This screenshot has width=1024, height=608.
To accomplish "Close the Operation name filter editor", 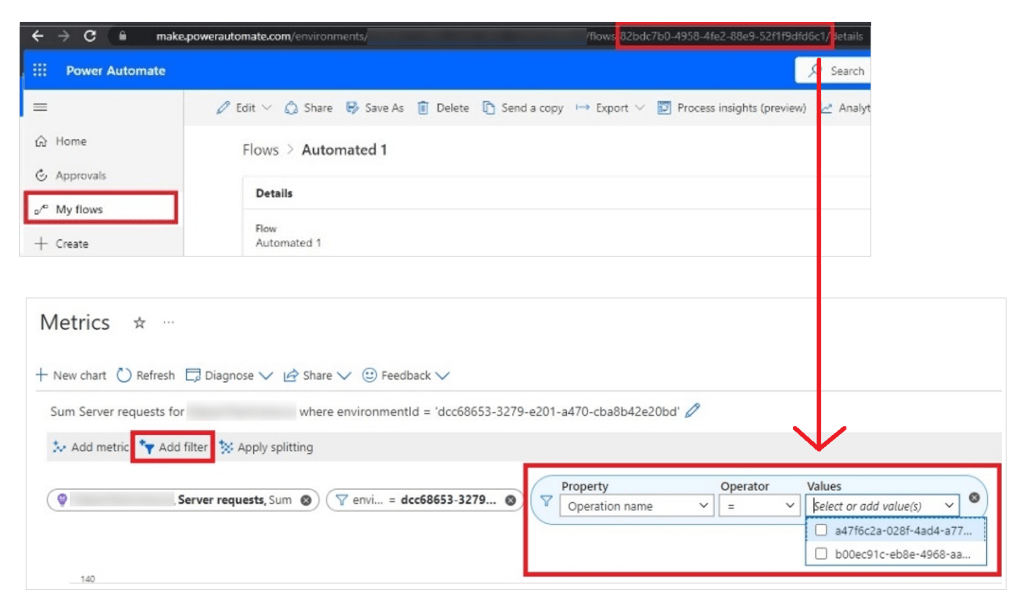I will tap(974, 498).
